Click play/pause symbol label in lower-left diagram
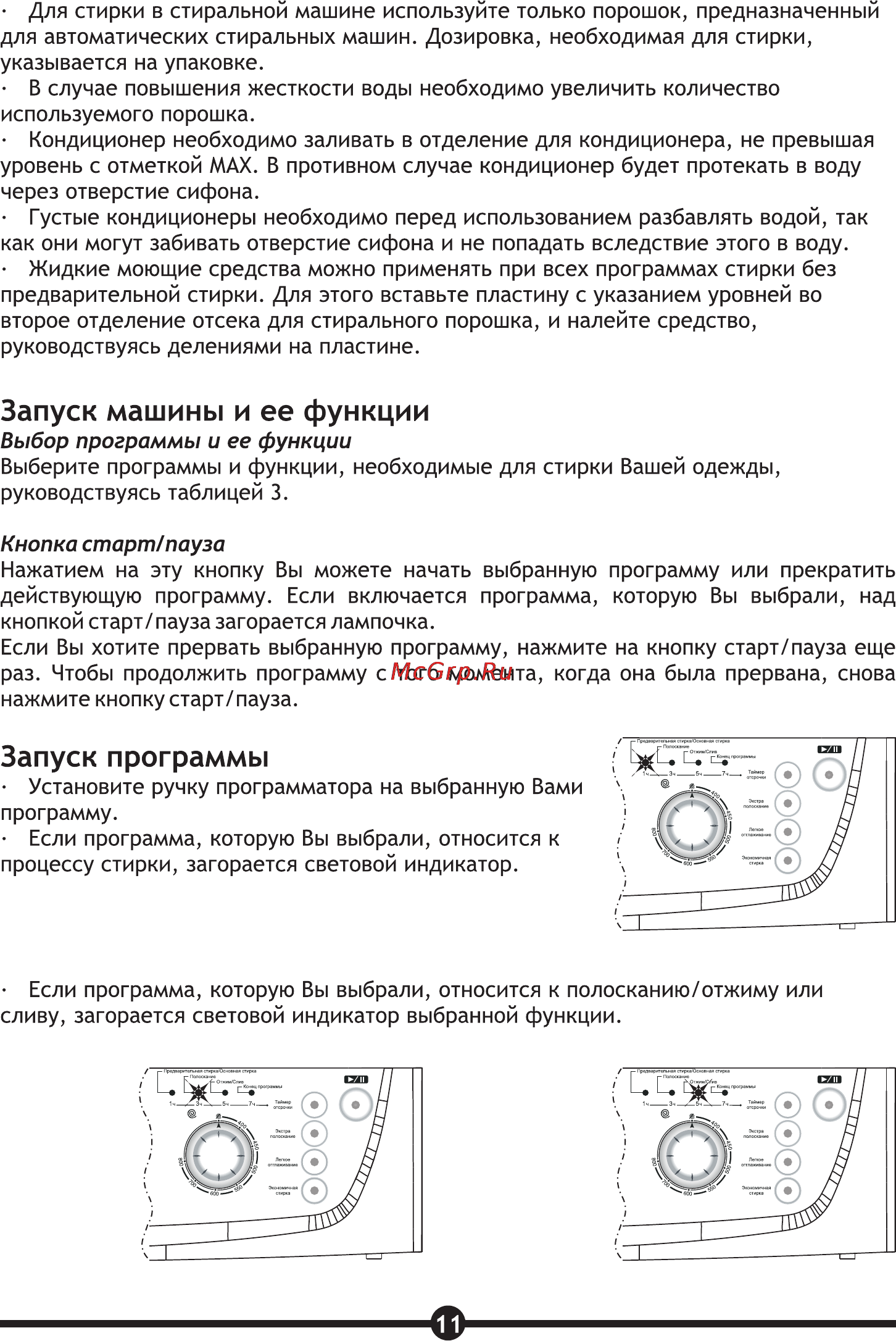This screenshot has width=896, height=1341. pyautogui.click(x=356, y=1080)
